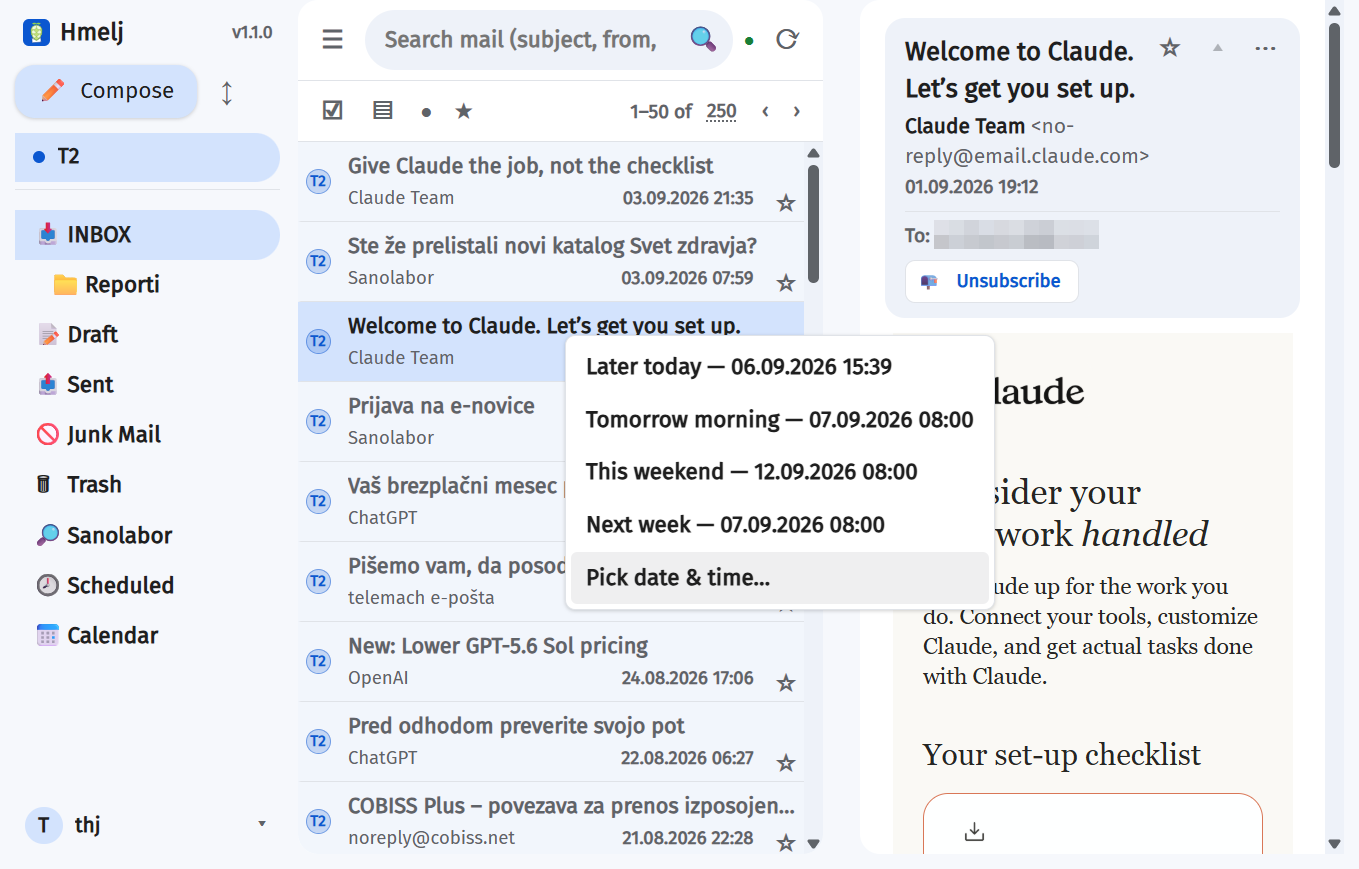Screen dimensions: 1359x869
Task: Click the green connection status dot
Action: 749,41
